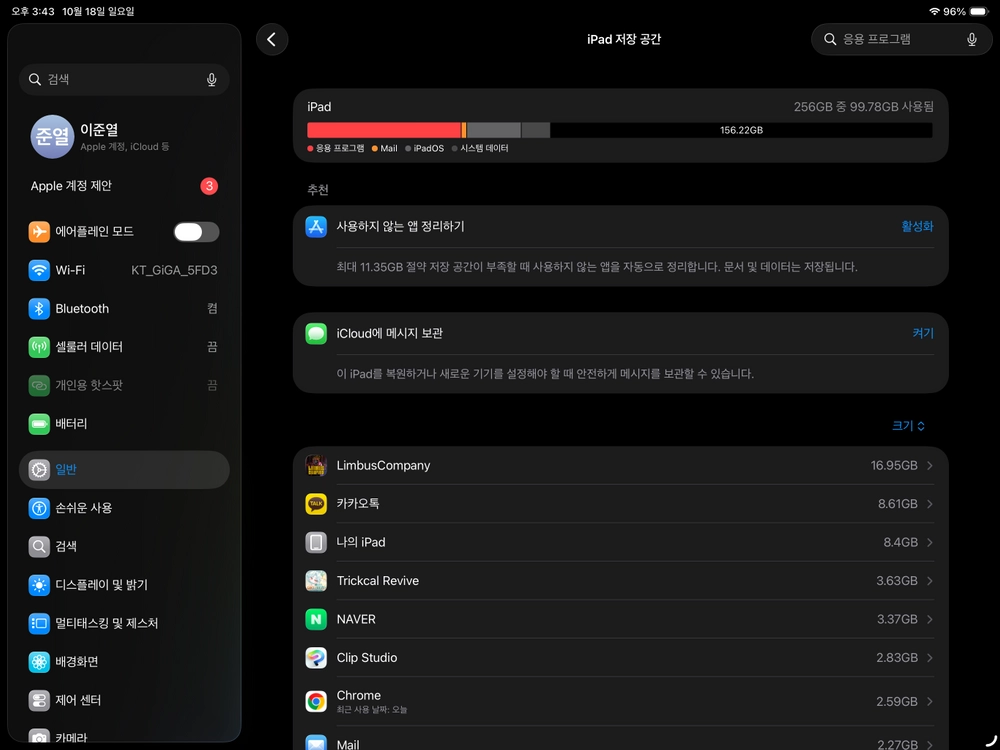
Task: Open 제어 센터 settings
Action: click(x=124, y=700)
